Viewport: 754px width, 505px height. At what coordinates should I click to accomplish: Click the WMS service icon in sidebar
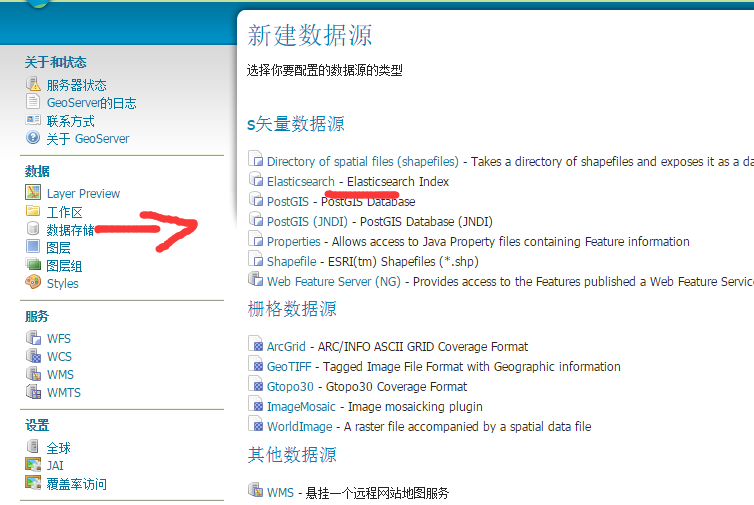[x=34, y=373]
